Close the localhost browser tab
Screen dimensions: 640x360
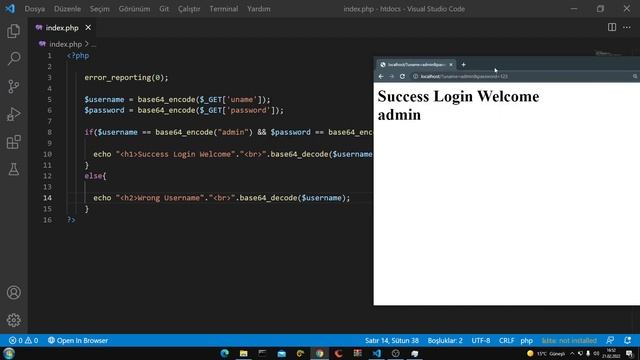pos(451,64)
